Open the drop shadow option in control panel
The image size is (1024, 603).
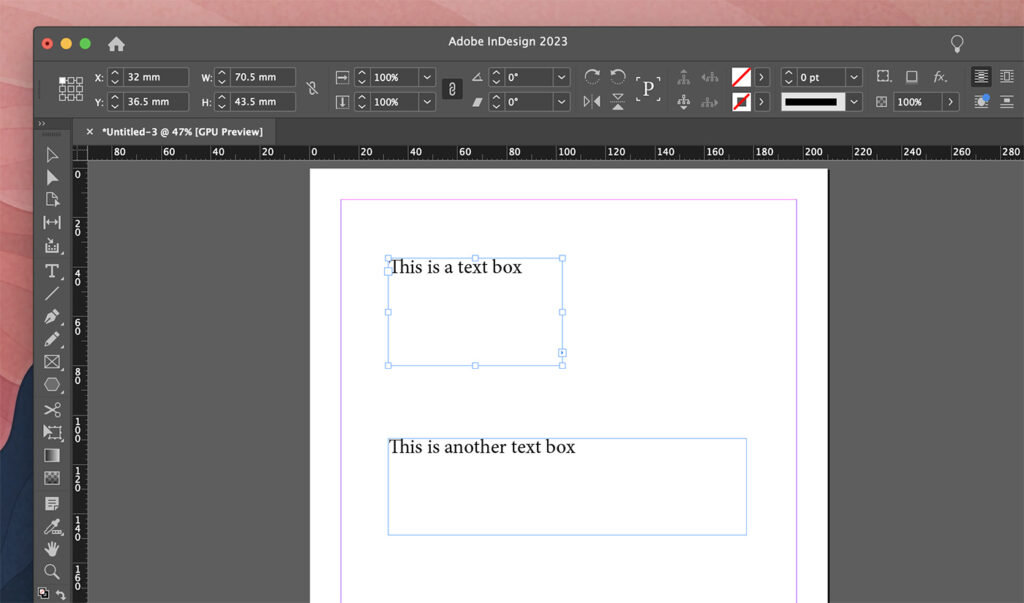click(x=912, y=76)
